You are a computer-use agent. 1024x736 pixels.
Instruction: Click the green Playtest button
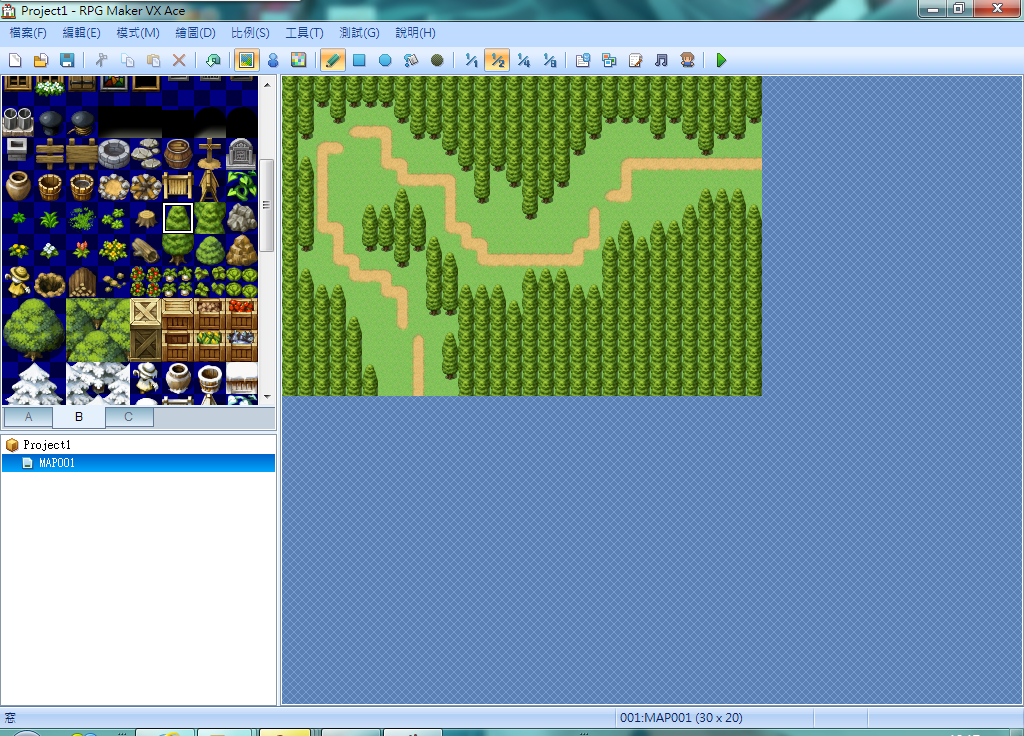tap(721, 61)
